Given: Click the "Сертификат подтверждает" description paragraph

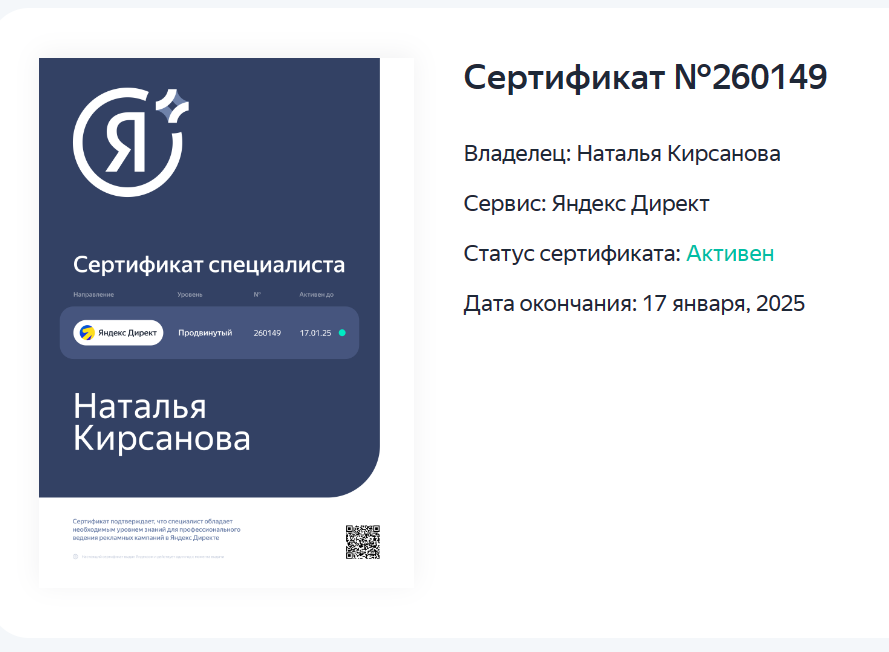Looking at the screenshot, I should coord(156,530).
